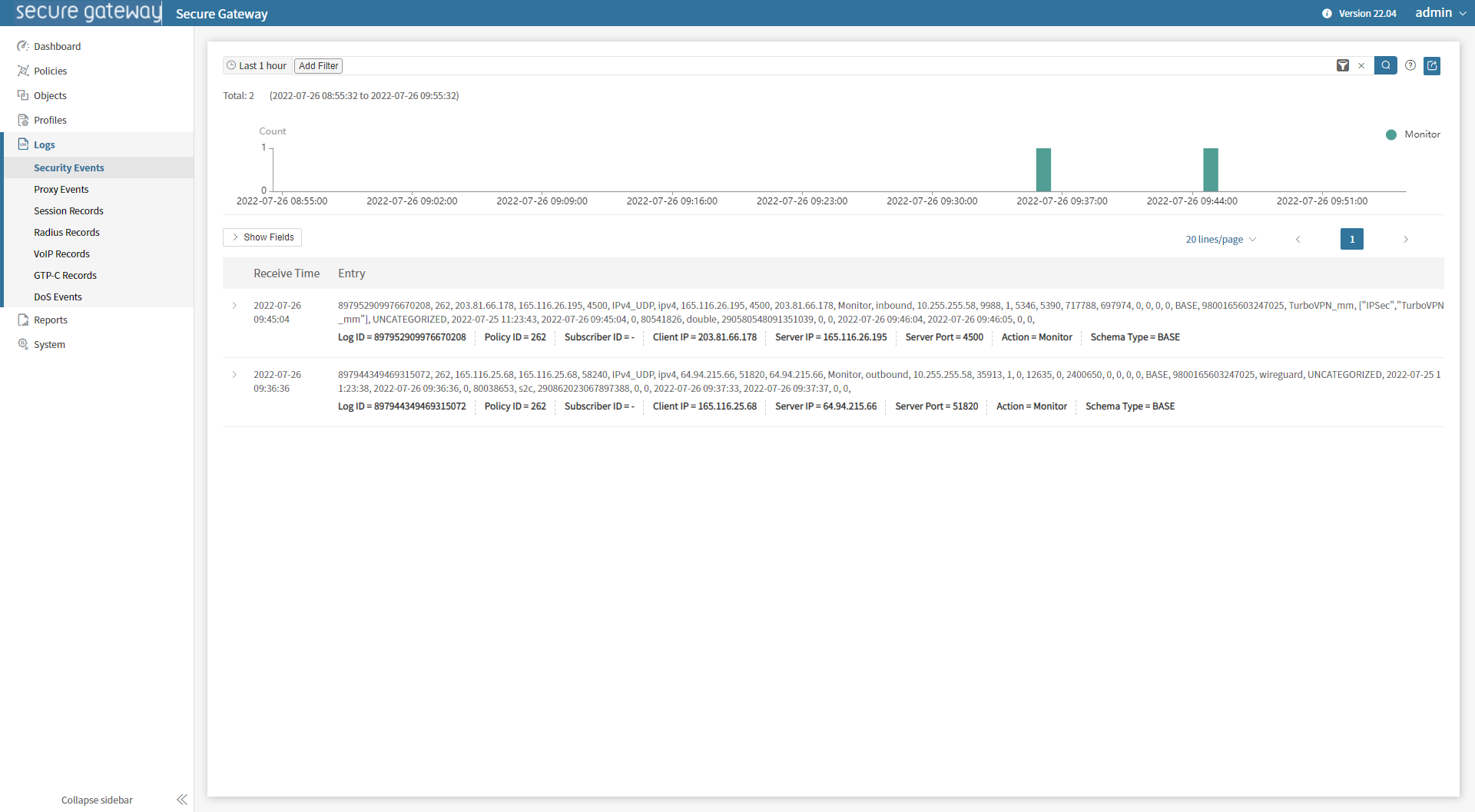
Task: Click the filter funnel icon
Action: coord(1342,66)
